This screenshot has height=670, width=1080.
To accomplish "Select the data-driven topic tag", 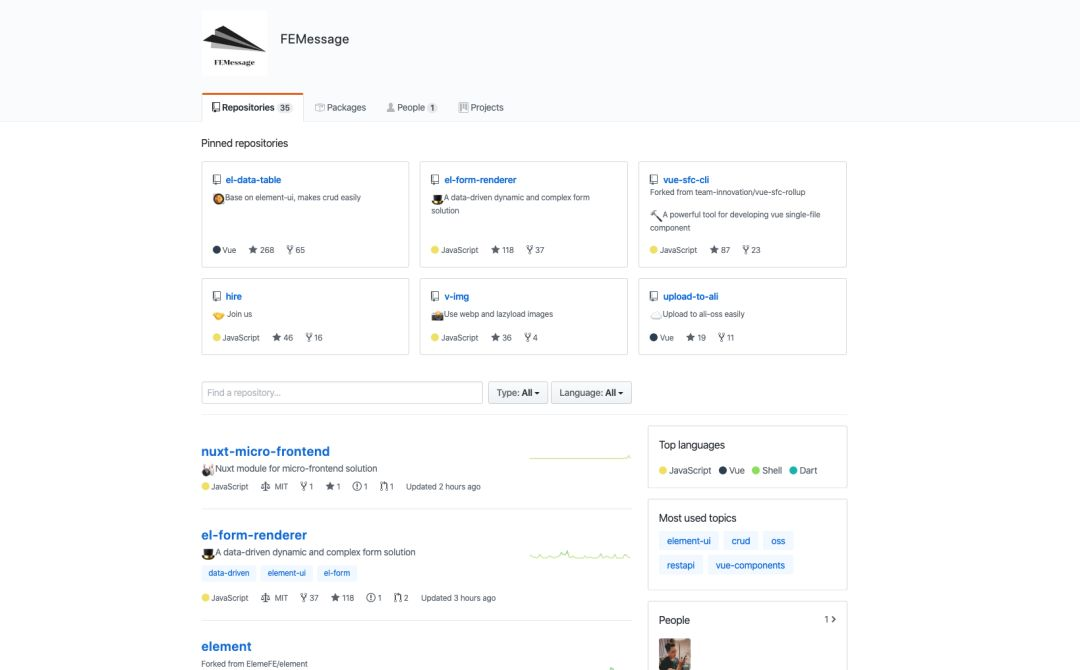I will pos(229,573).
